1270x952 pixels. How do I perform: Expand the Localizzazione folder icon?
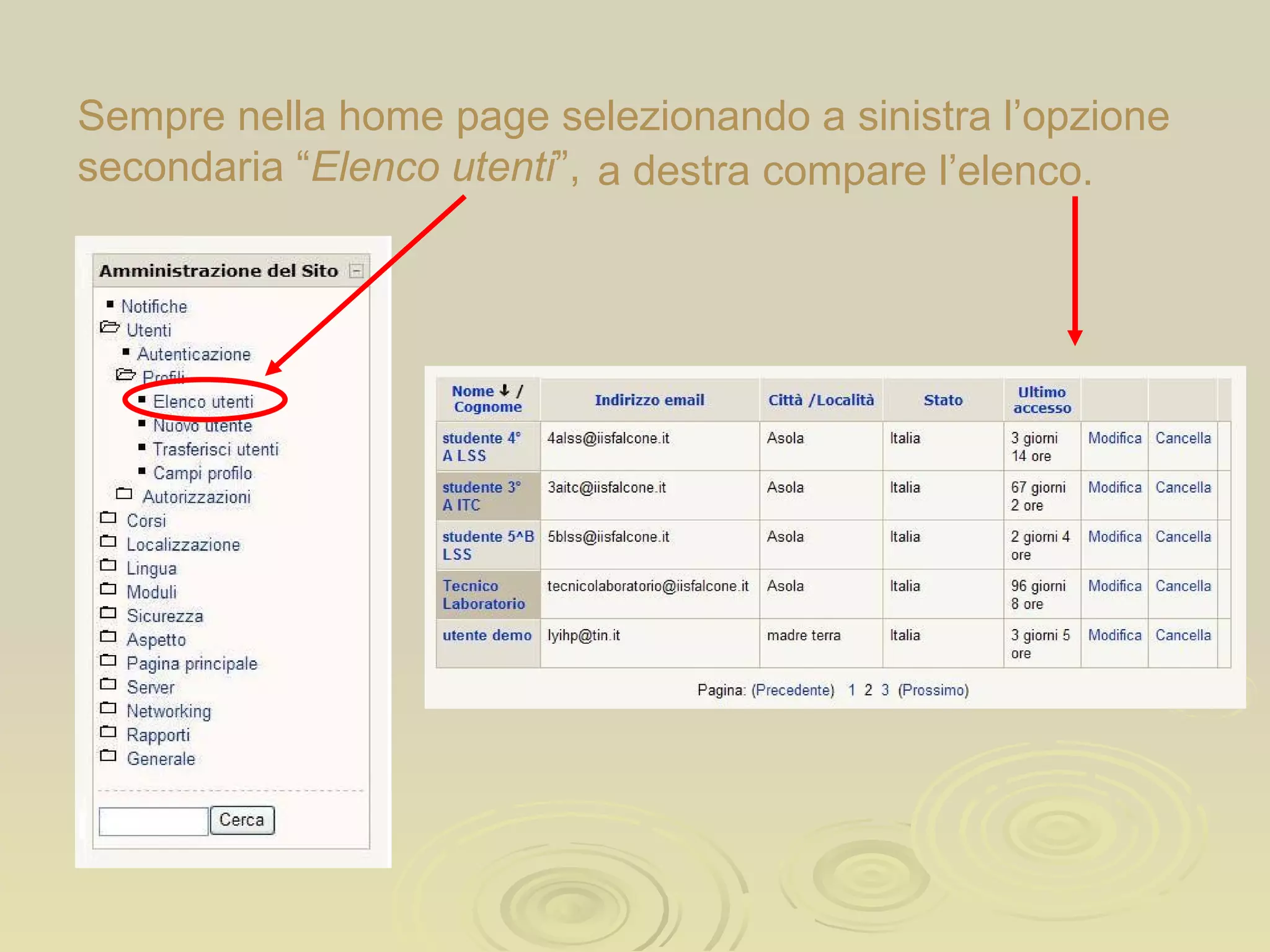[109, 542]
